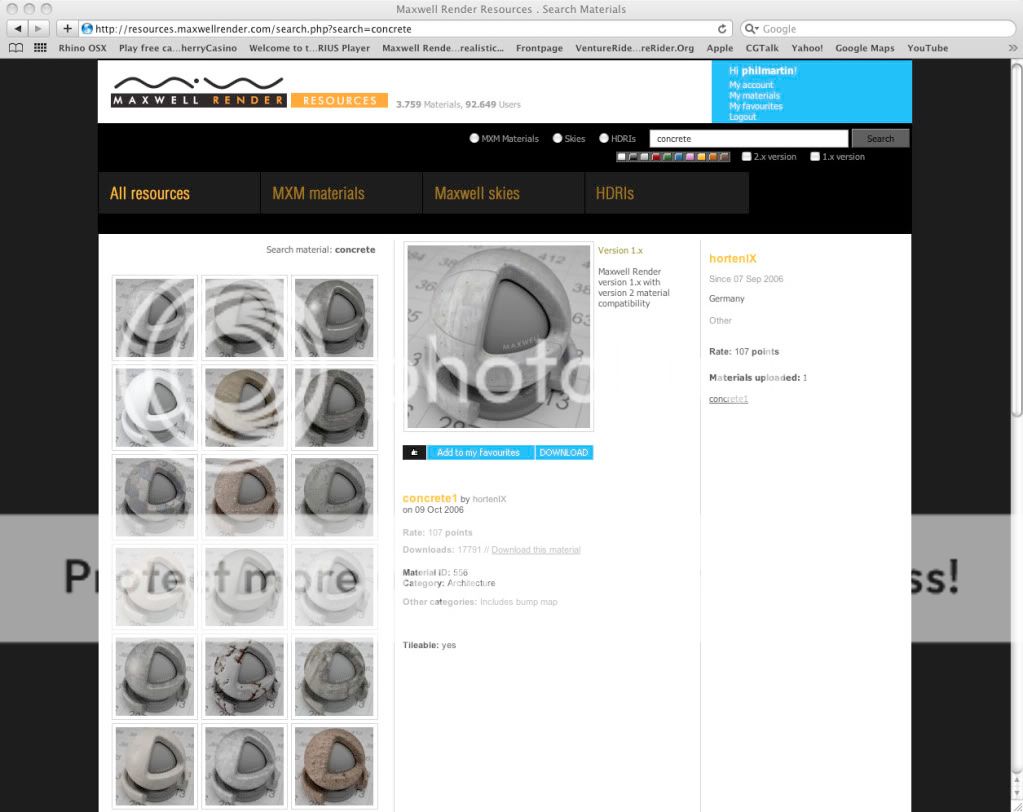
Task: Click the concrete1 material title
Action: pyautogui.click(x=430, y=498)
